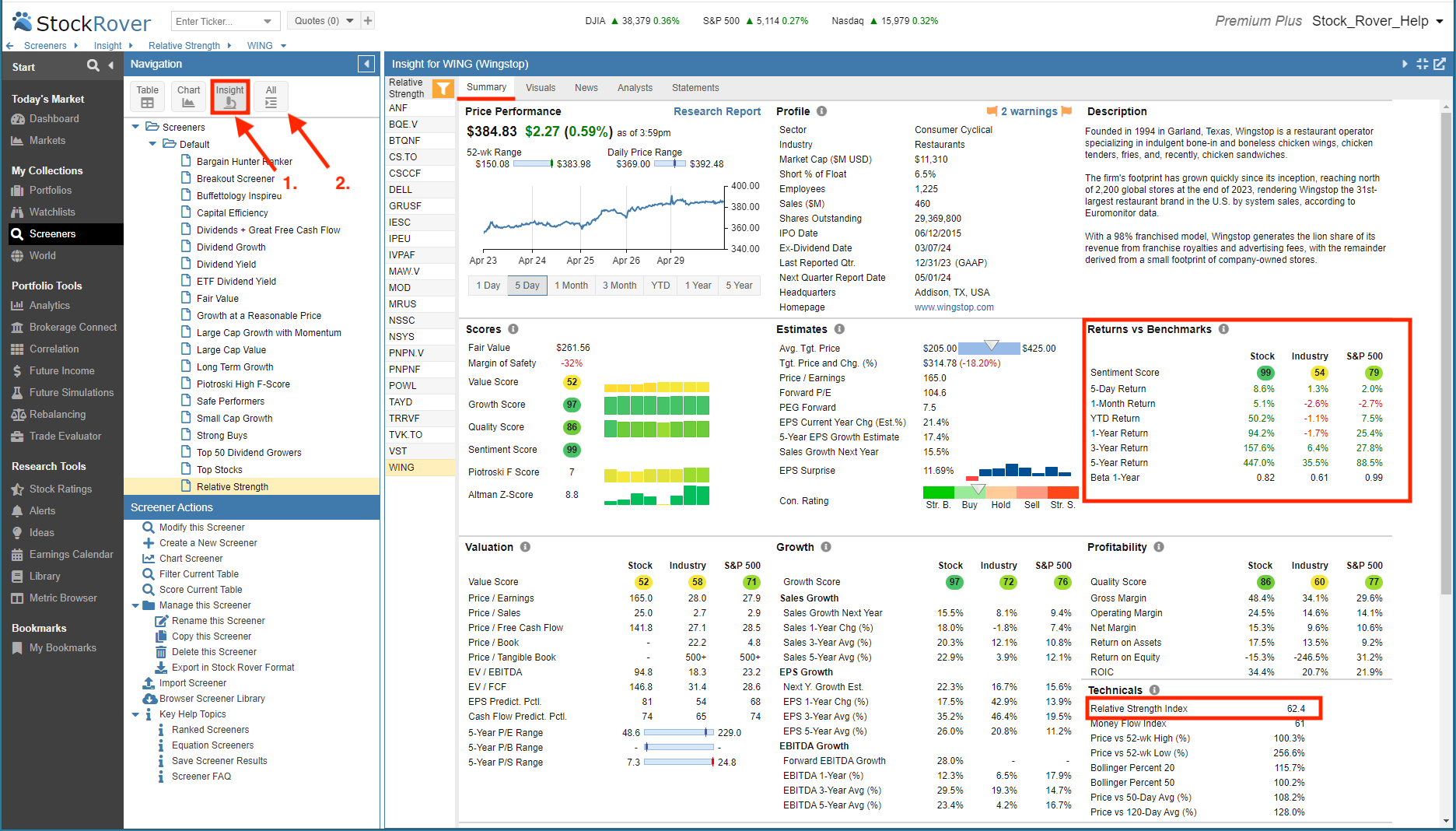Screen dimensions: 1456x831
Task: Switch to the Statements tab
Action: point(695,88)
